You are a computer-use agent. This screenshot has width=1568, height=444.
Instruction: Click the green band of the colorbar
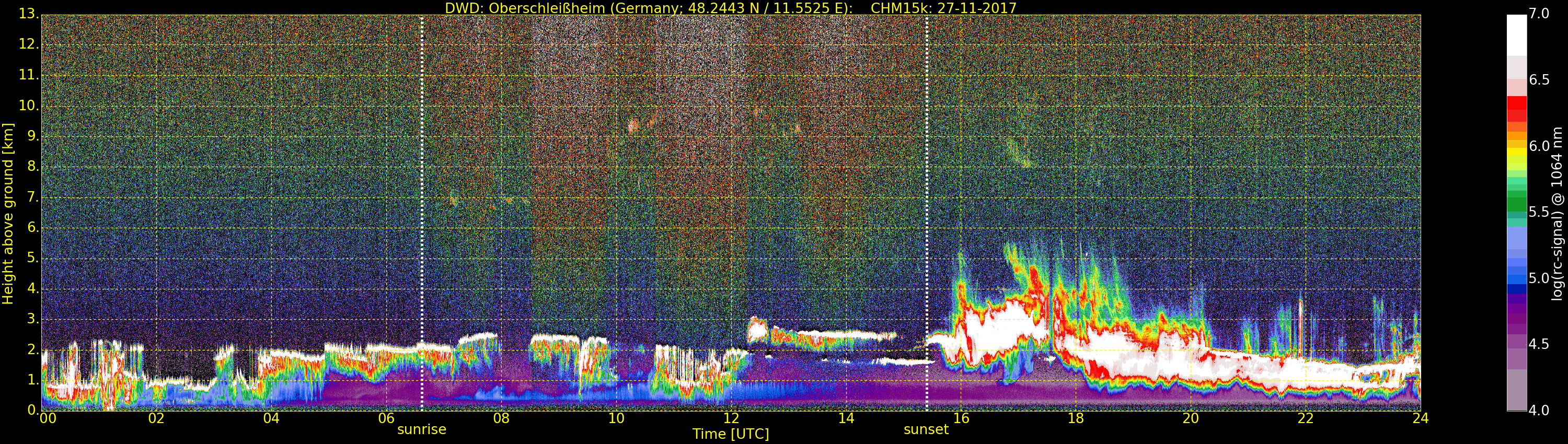(x=1516, y=201)
